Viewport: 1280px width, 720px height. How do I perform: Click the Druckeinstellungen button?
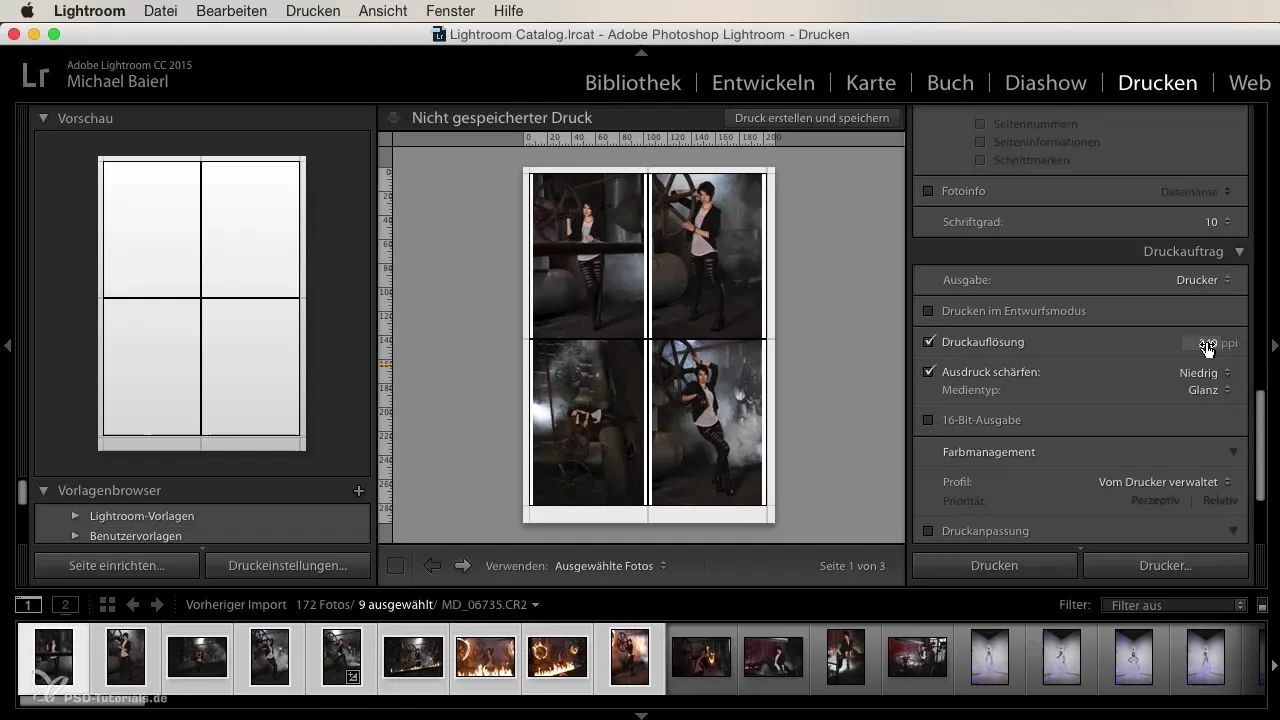tap(287, 566)
